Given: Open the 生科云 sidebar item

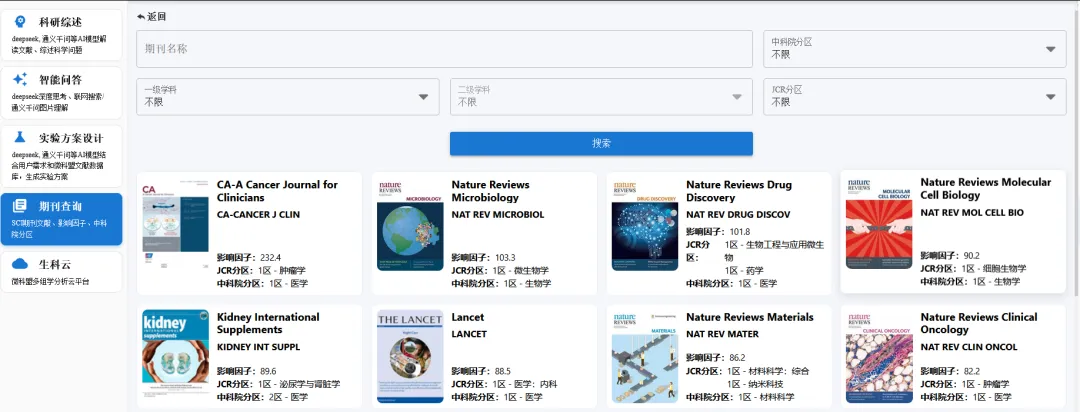Looking at the screenshot, I should pyautogui.click(x=61, y=271).
